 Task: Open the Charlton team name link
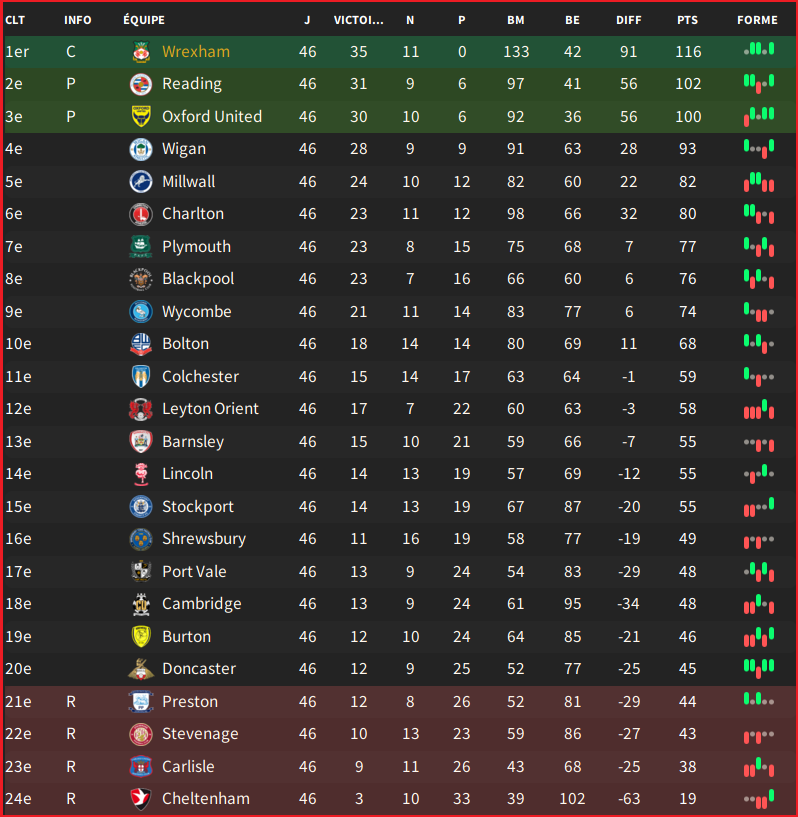point(193,214)
